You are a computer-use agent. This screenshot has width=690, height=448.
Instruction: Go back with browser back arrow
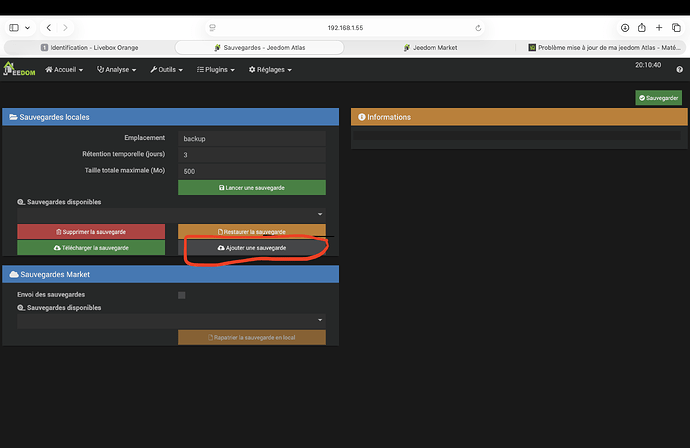tap(49, 28)
